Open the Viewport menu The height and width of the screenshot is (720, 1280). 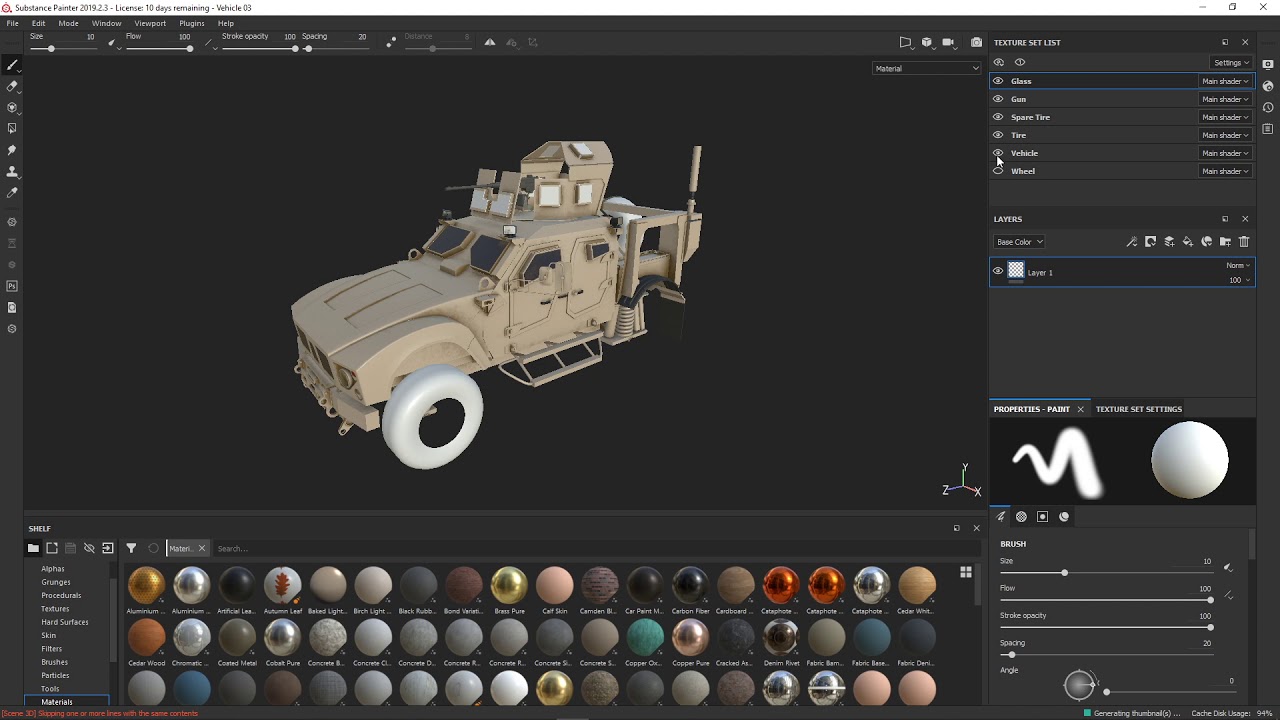[x=150, y=23]
